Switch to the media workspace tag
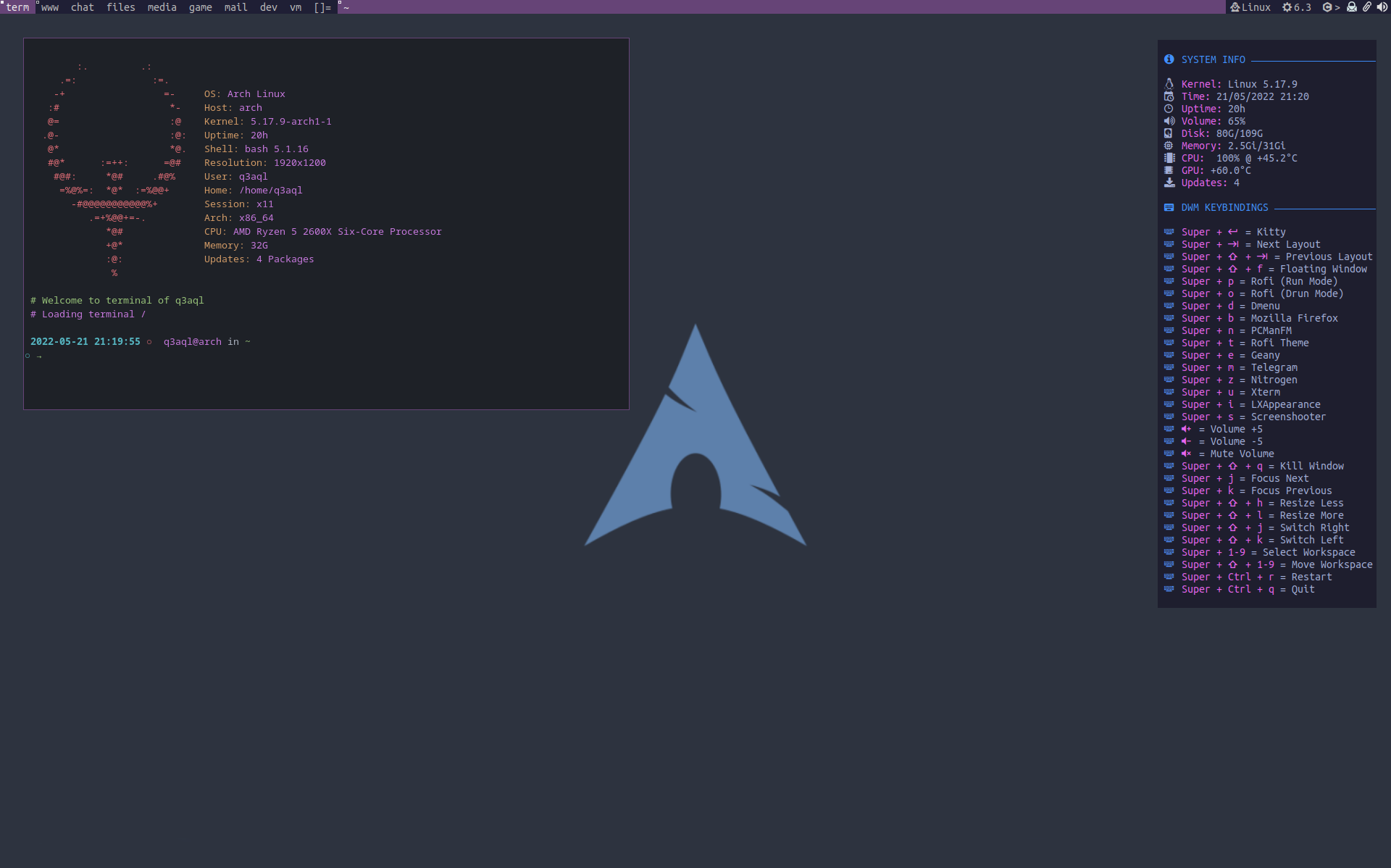 162,7
